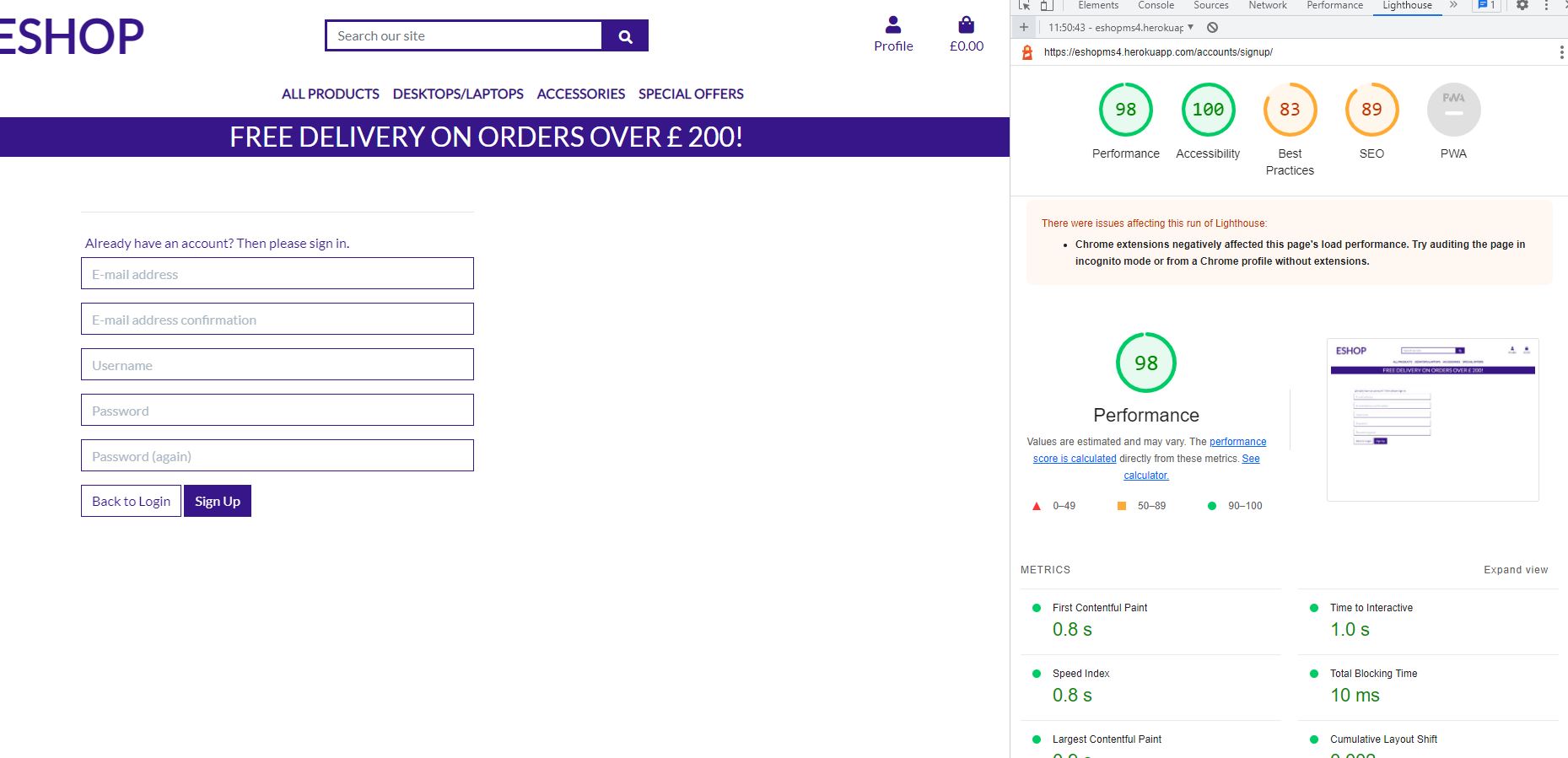Open the shopping bag icon
This screenshot has width=1568, height=758.
967,25
